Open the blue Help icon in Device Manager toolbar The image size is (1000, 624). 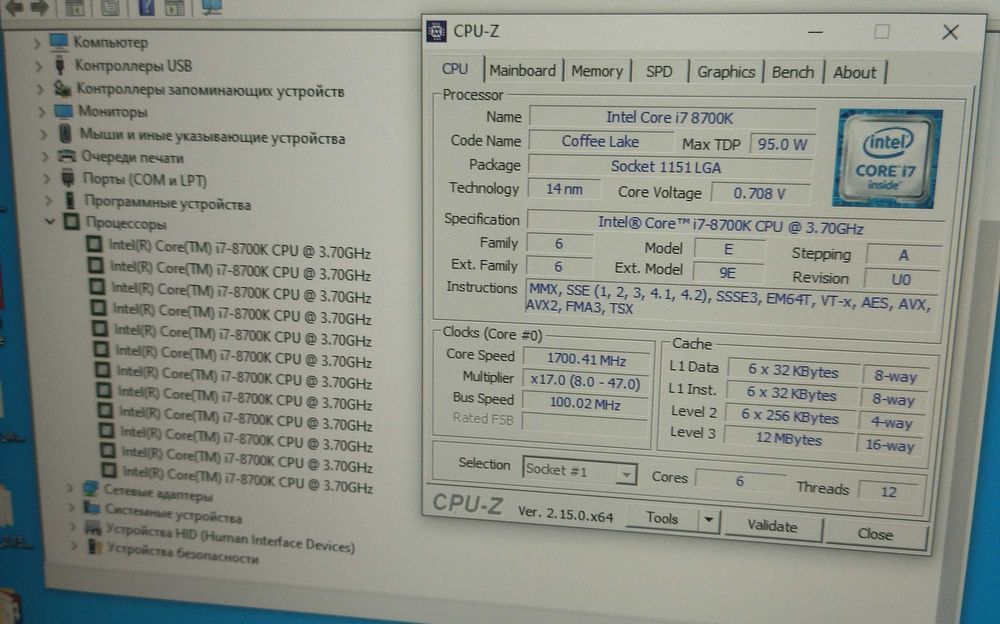click(x=146, y=8)
